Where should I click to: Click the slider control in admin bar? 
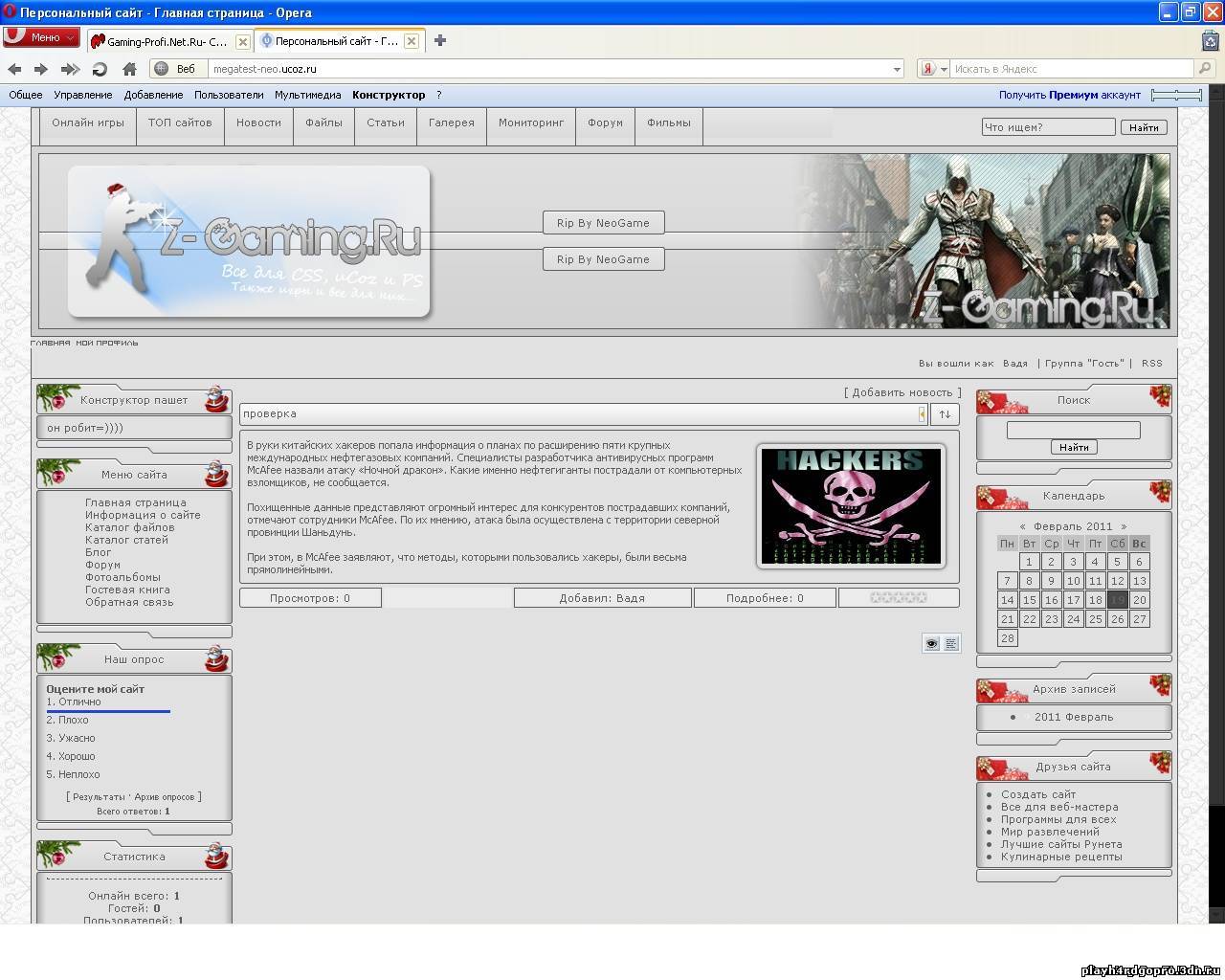tap(1176, 95)
